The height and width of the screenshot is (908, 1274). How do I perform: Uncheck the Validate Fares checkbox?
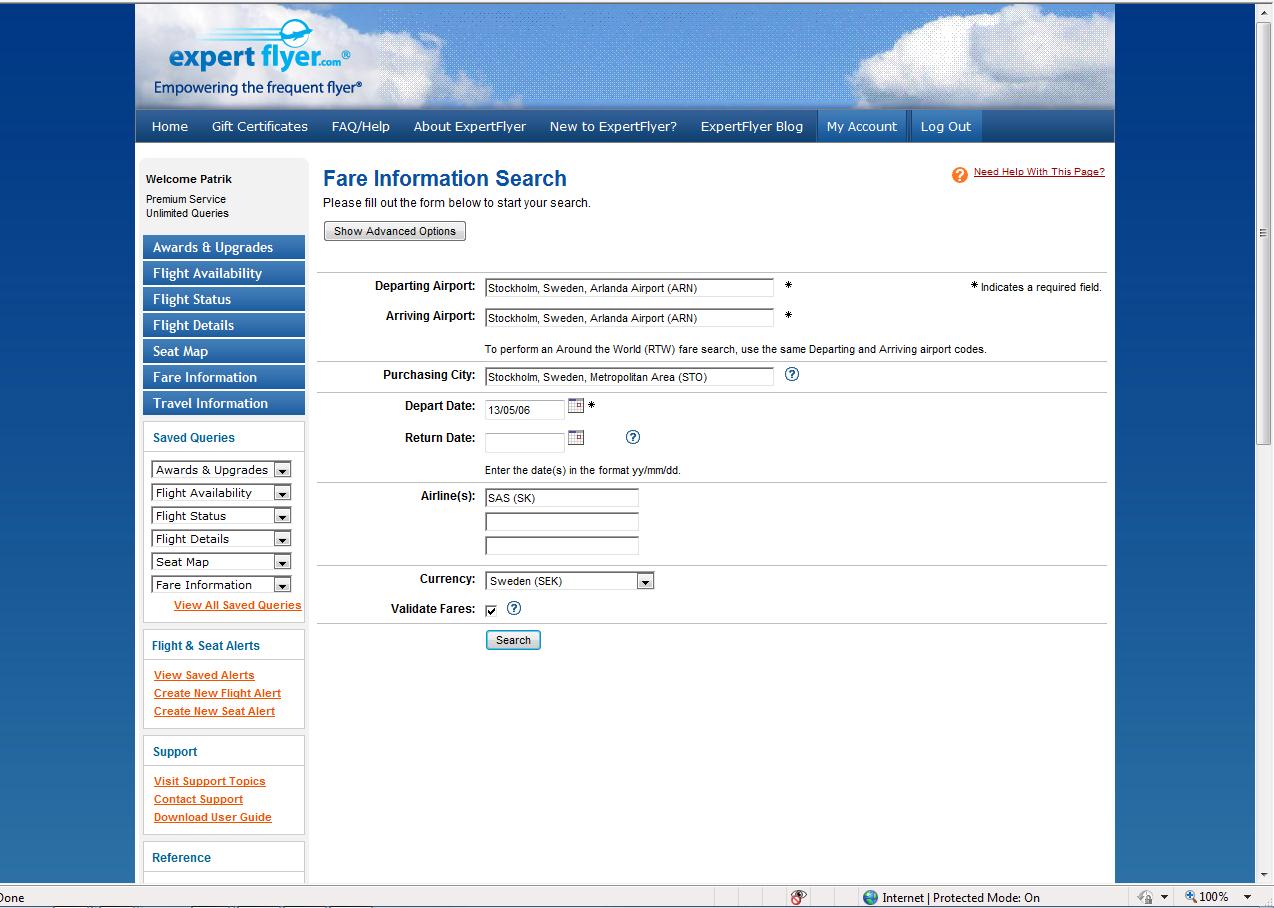click(491, 610)
